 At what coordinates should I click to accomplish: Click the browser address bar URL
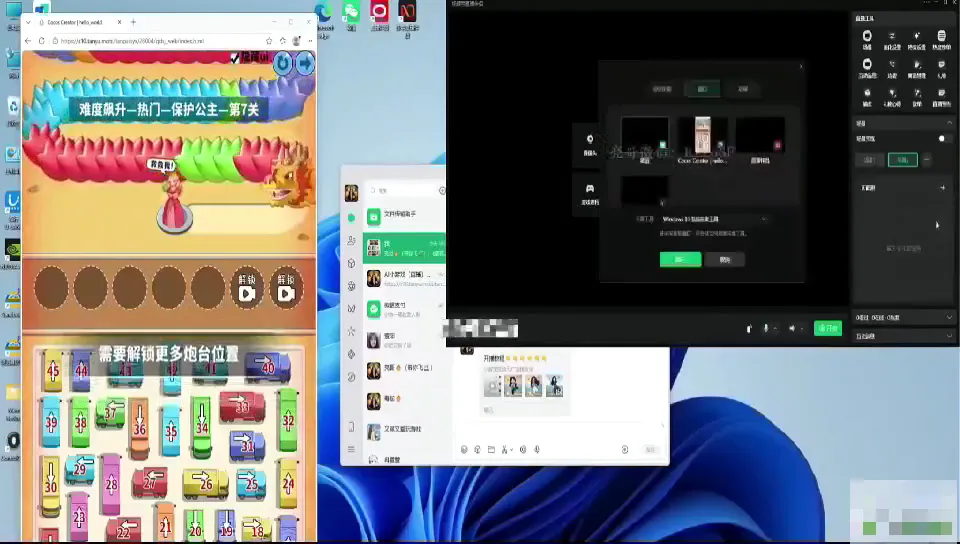[x=132, y=41]
